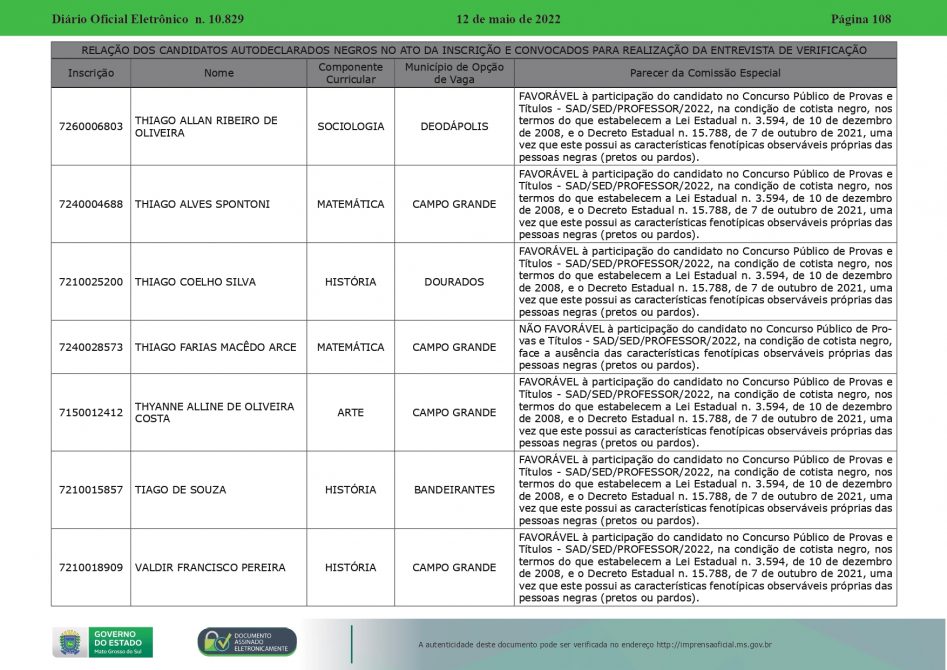Click the Nome column header
This screenshot has height=670, width=947.
(218, 73)
